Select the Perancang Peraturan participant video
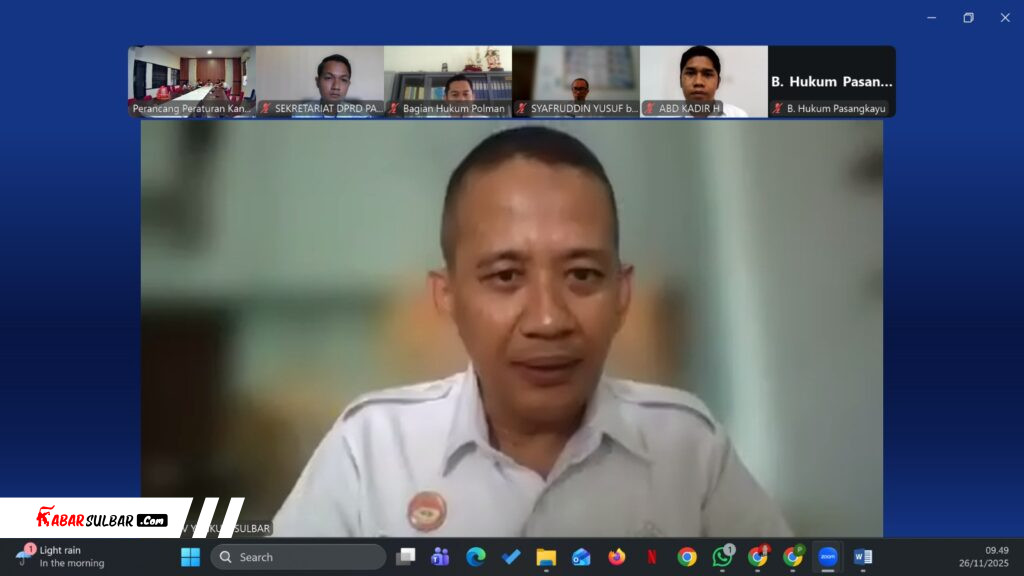 click(x=192, y=81)
